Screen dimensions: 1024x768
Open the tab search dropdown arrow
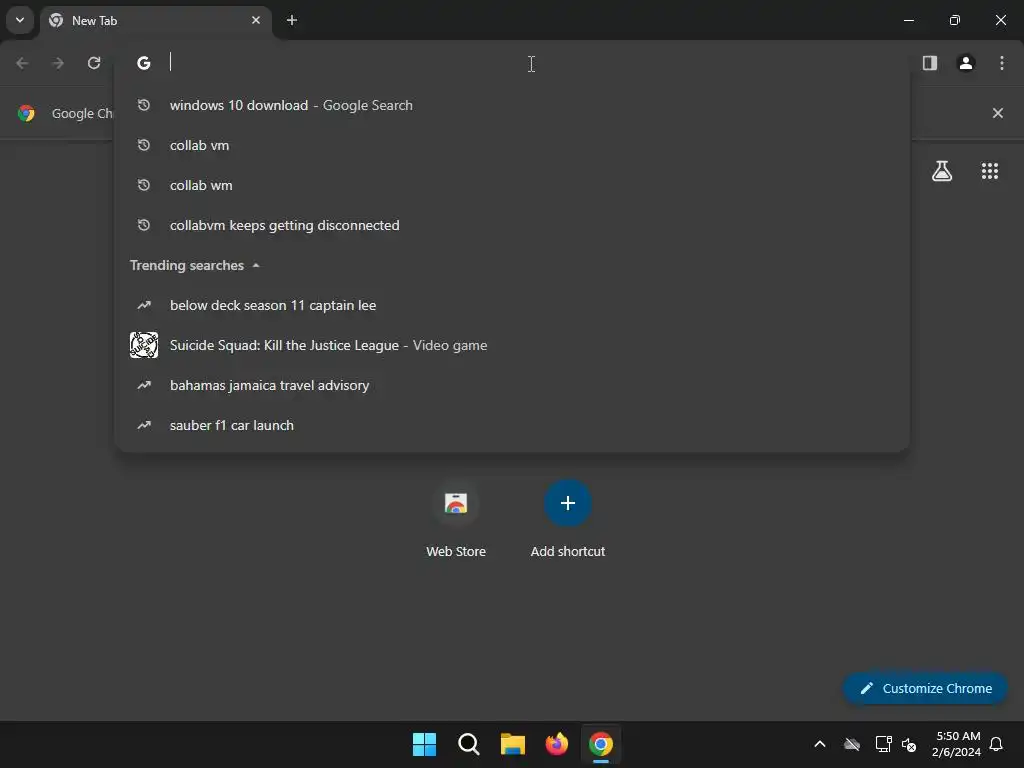click(x=20, y=20)
